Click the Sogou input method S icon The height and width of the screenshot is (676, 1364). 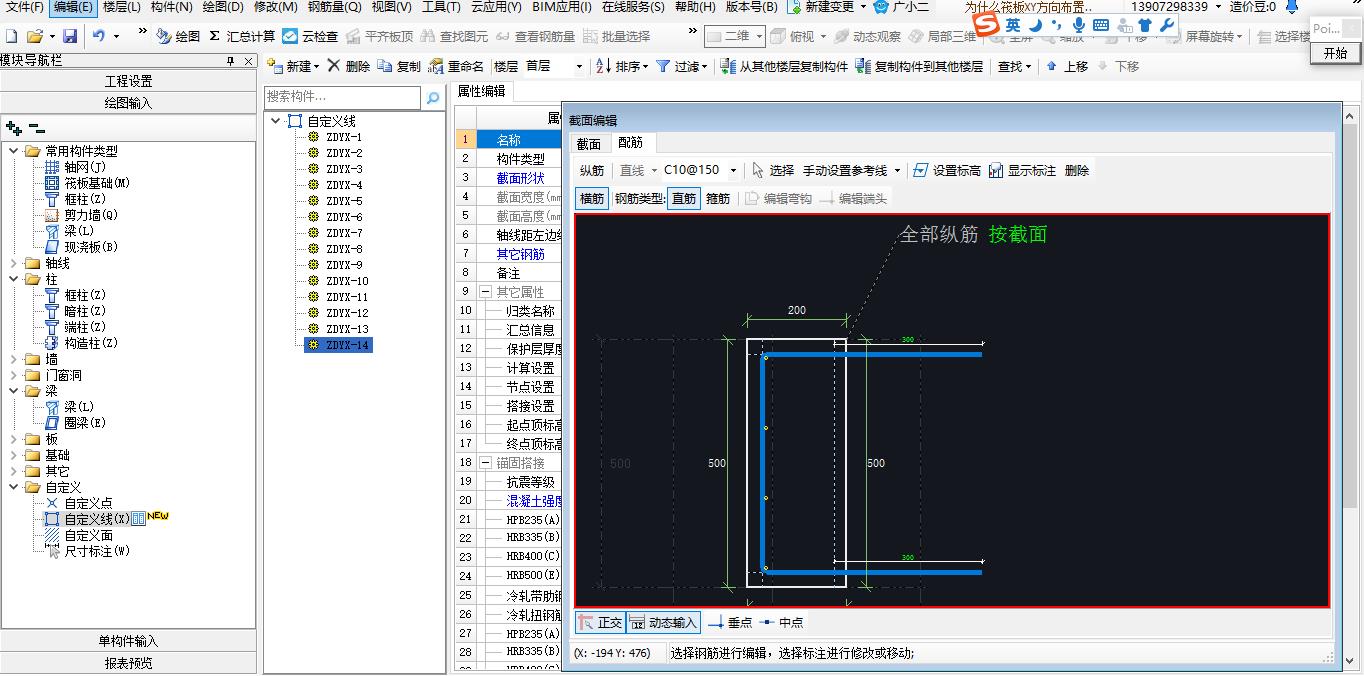coord(986,24)
